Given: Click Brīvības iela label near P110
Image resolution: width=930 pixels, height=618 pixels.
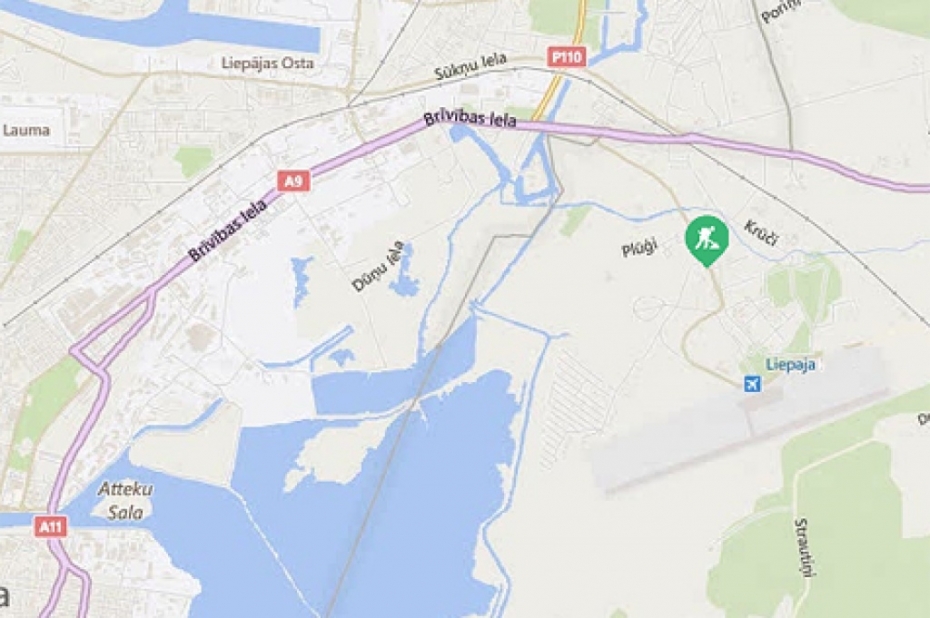Looking at the screenshot, I should (470, 119).
